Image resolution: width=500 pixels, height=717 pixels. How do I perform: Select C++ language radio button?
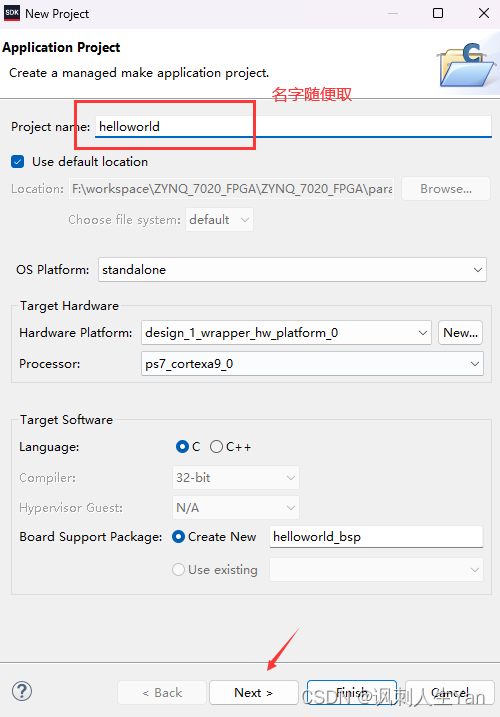pos(216,446)
